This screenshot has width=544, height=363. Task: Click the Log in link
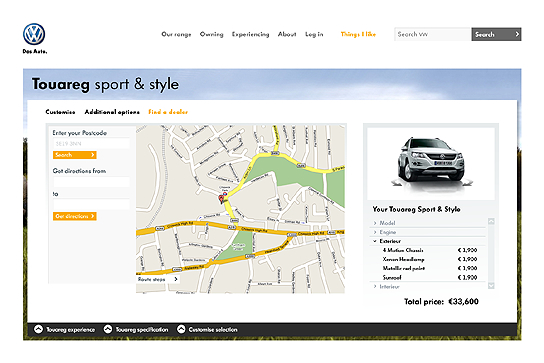pos(314,34)
